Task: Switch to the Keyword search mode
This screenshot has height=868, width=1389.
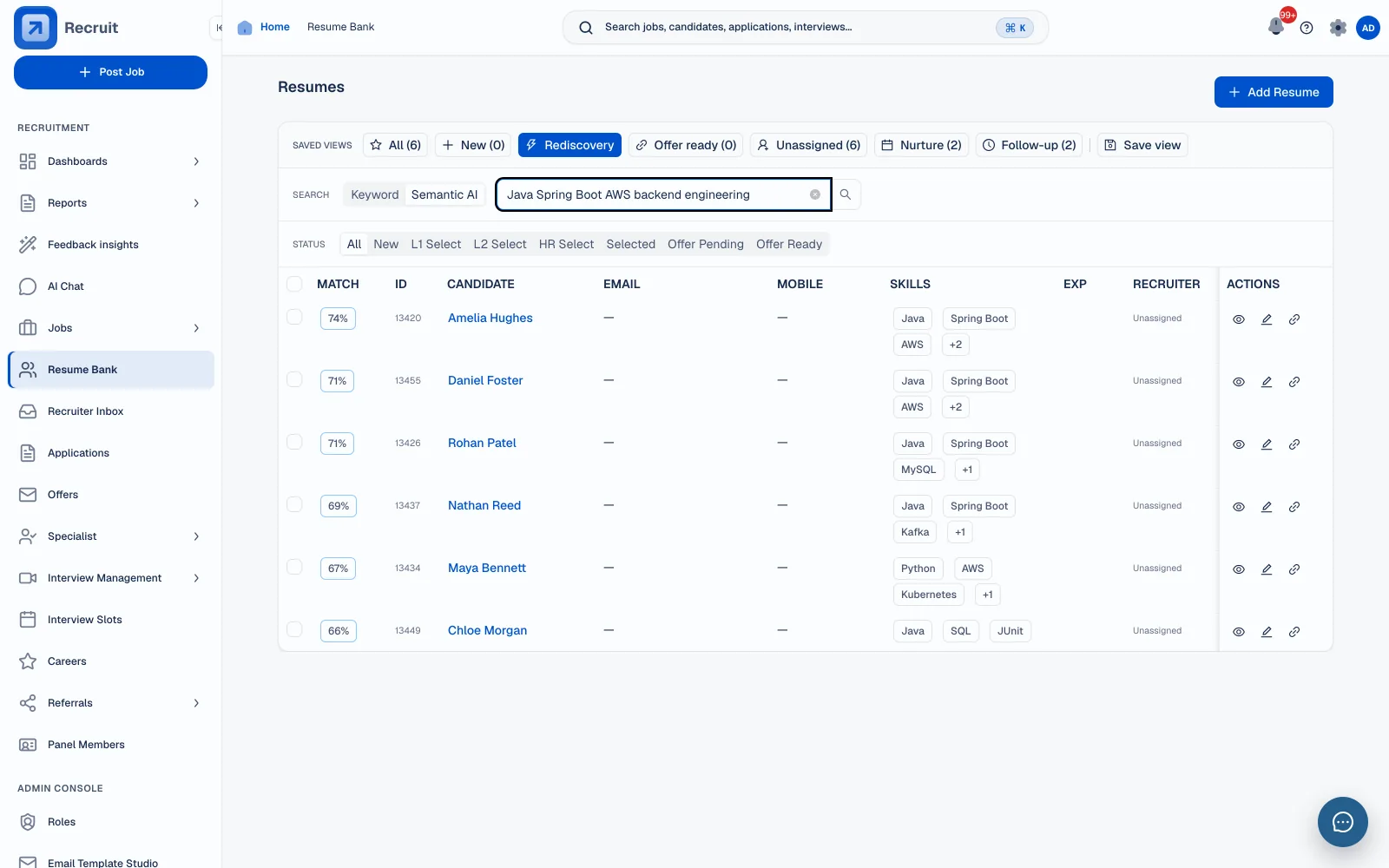Action: tap(375, 194)
